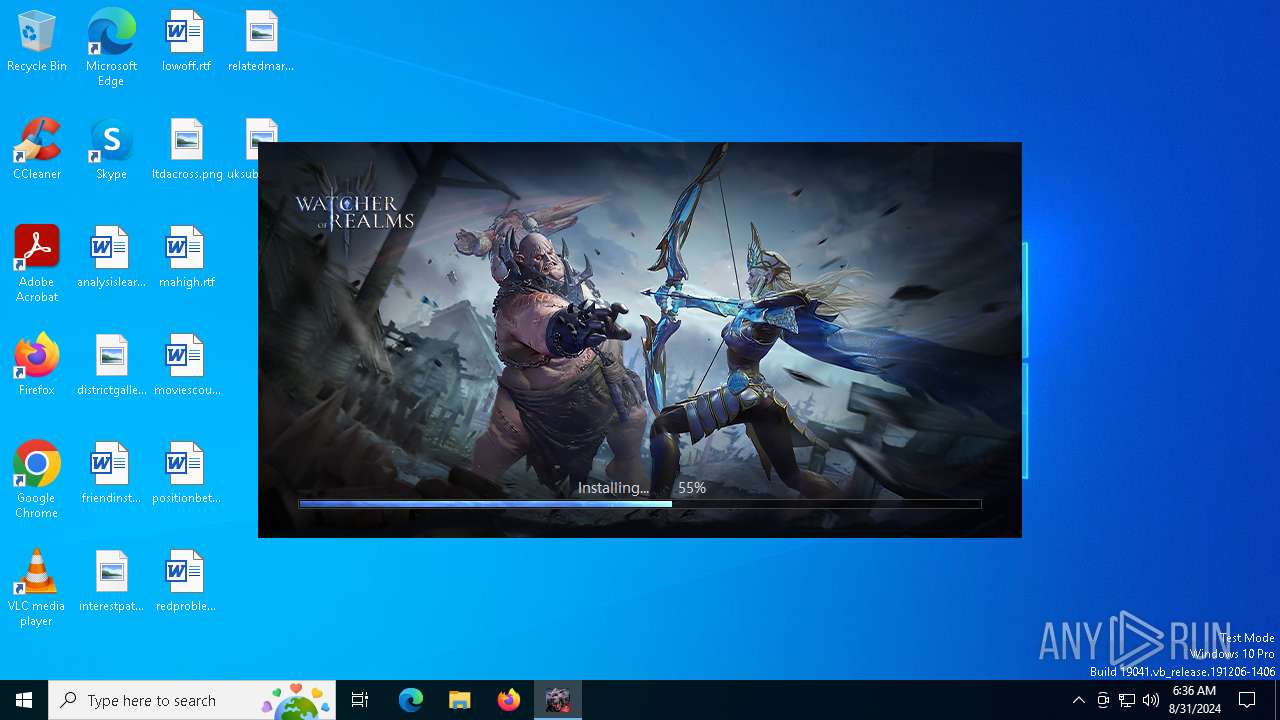Select the mahigh.rtf document icon
Image resolution: width=1280 pixels, height=720 pixels.
(186, 258)
